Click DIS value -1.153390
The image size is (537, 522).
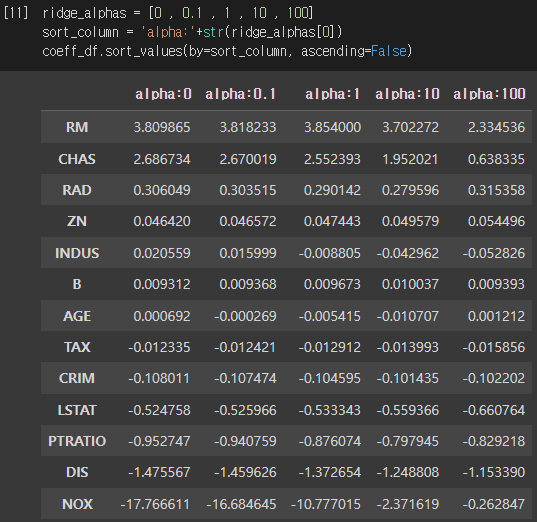click(494, 473)
